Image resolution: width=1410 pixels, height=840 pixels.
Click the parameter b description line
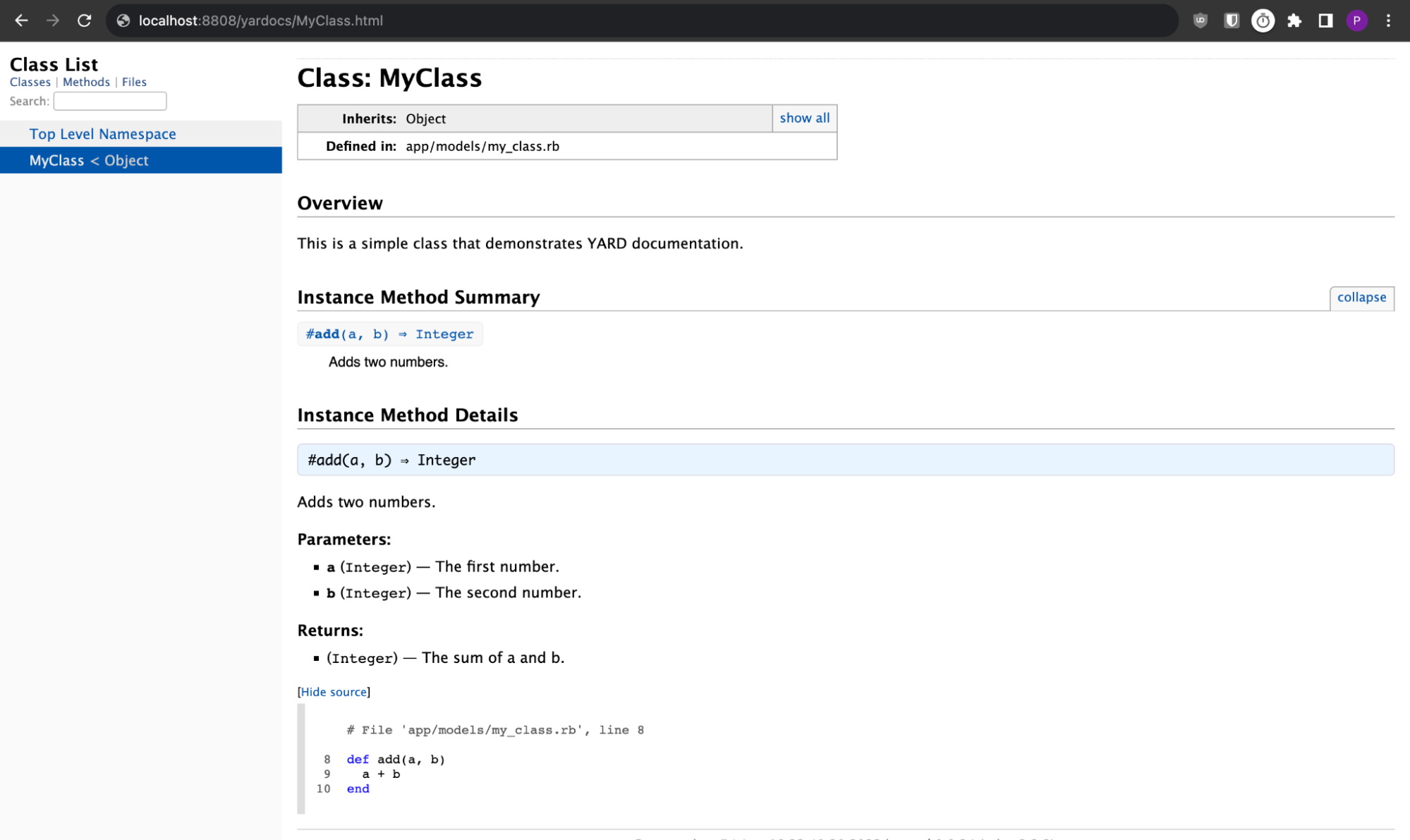pos(454,592)
